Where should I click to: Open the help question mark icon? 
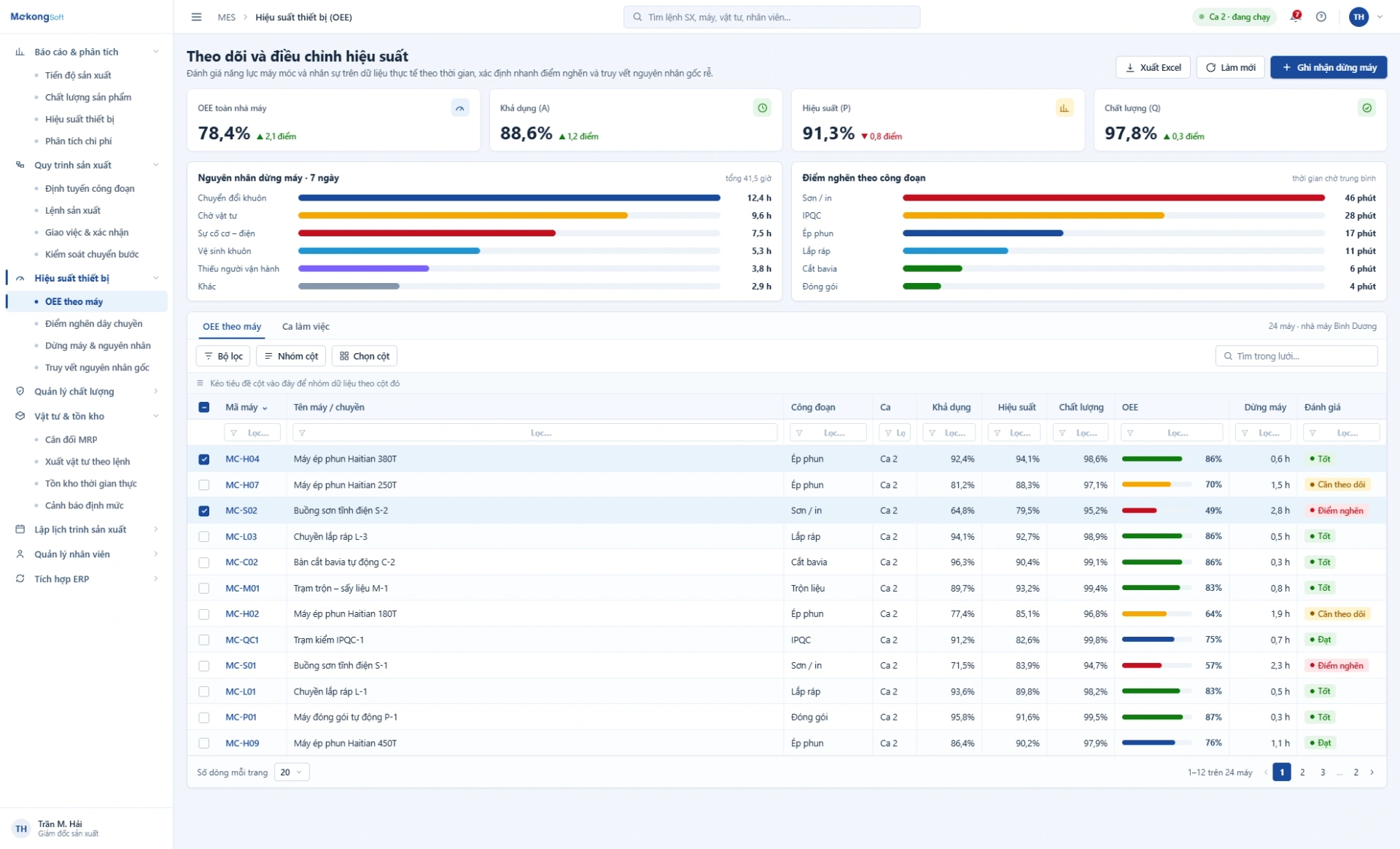pos(1321,17)
